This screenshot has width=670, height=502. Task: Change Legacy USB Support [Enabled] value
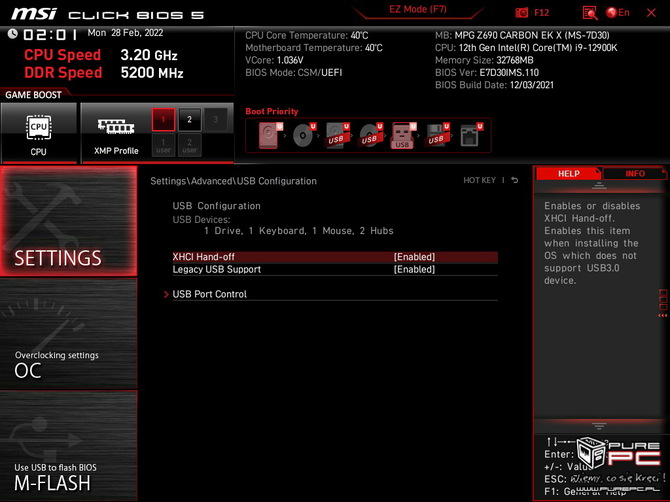414,270
